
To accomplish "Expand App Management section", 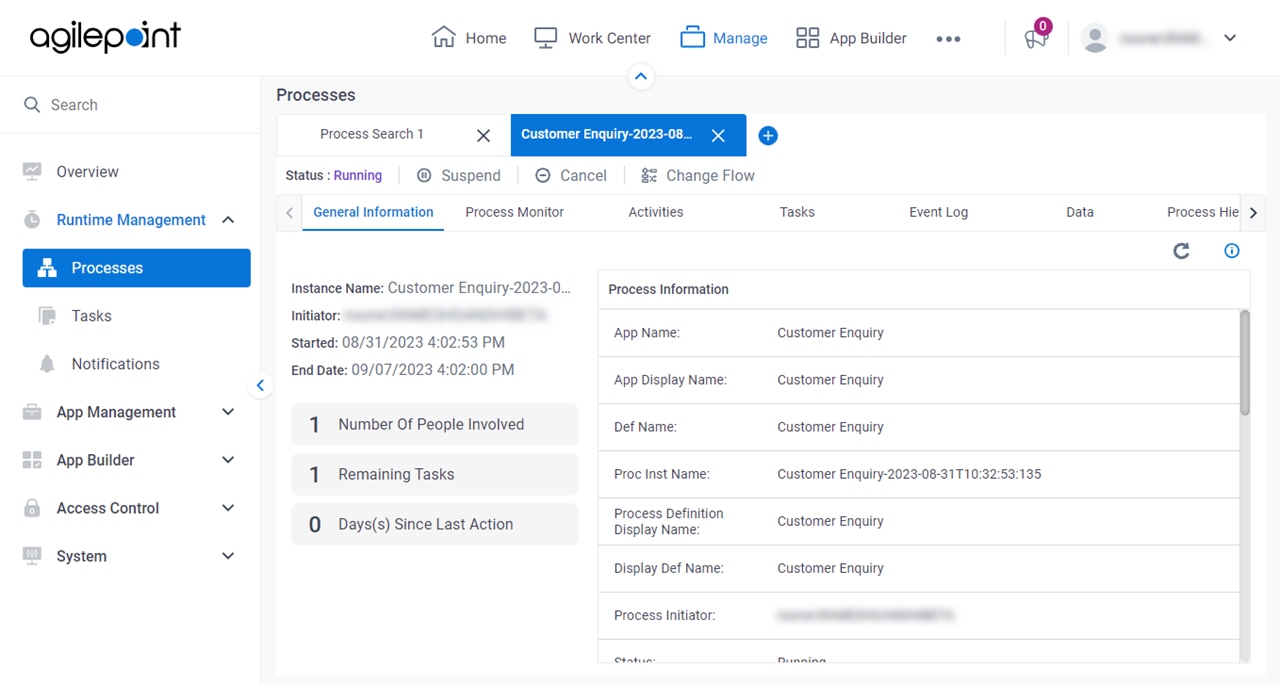I will (228, 412).
